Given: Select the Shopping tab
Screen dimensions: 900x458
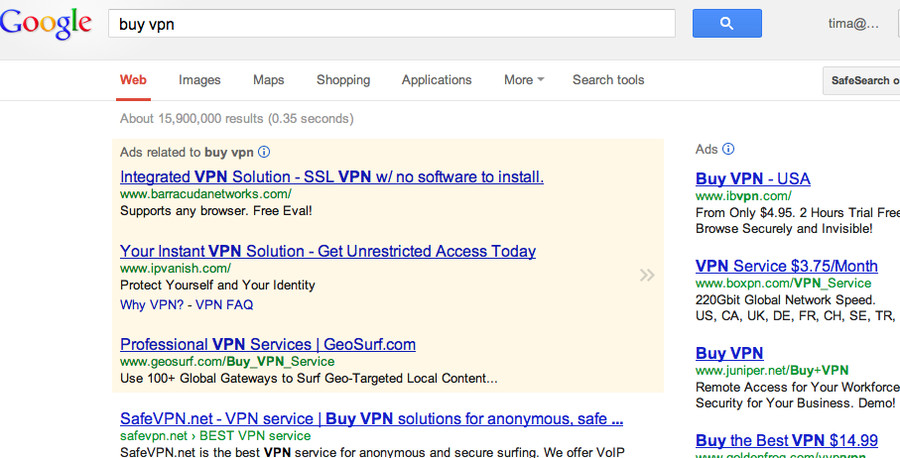Looking at the screenshot, I should [343, 80].
